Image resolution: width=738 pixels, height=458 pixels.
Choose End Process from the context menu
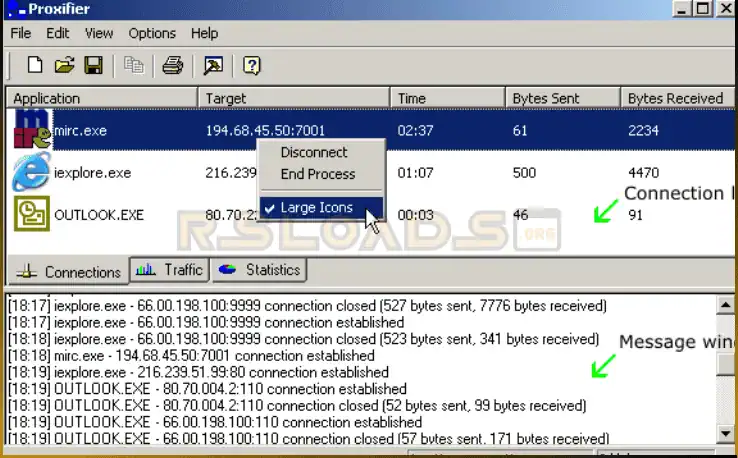(x=317, y=174)
